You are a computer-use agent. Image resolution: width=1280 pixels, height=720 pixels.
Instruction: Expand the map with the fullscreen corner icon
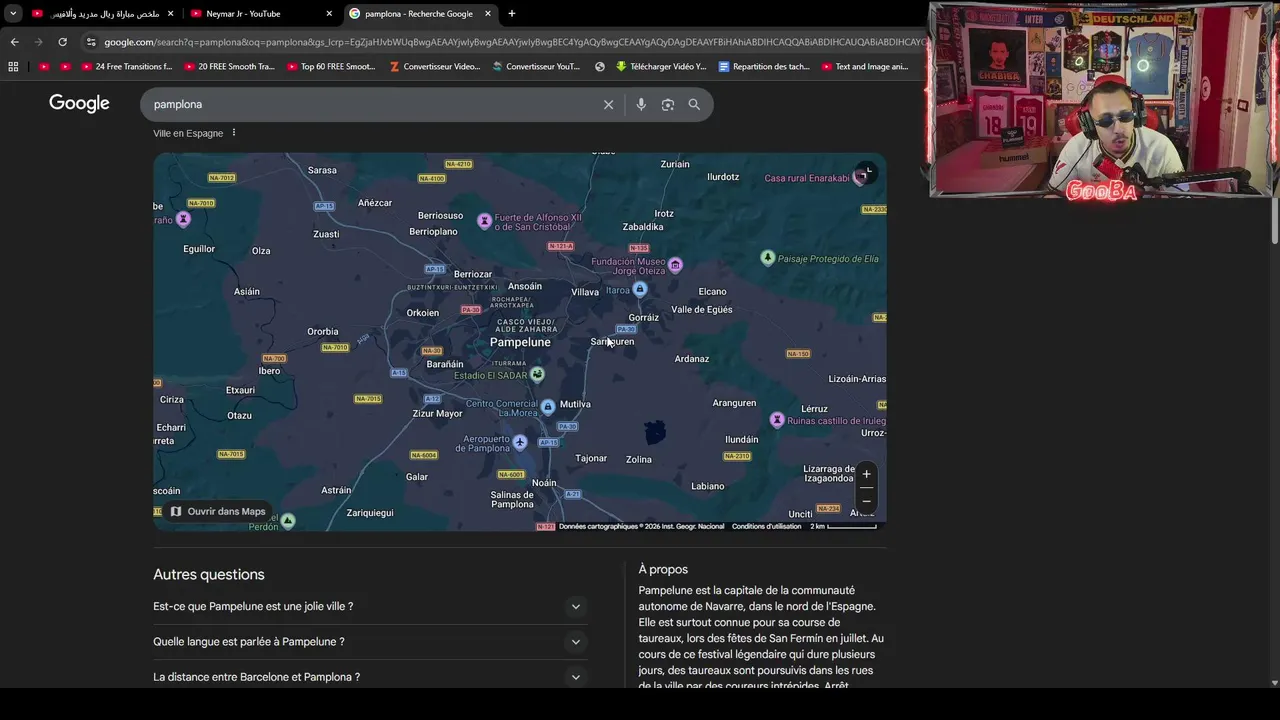coord(866,173)
